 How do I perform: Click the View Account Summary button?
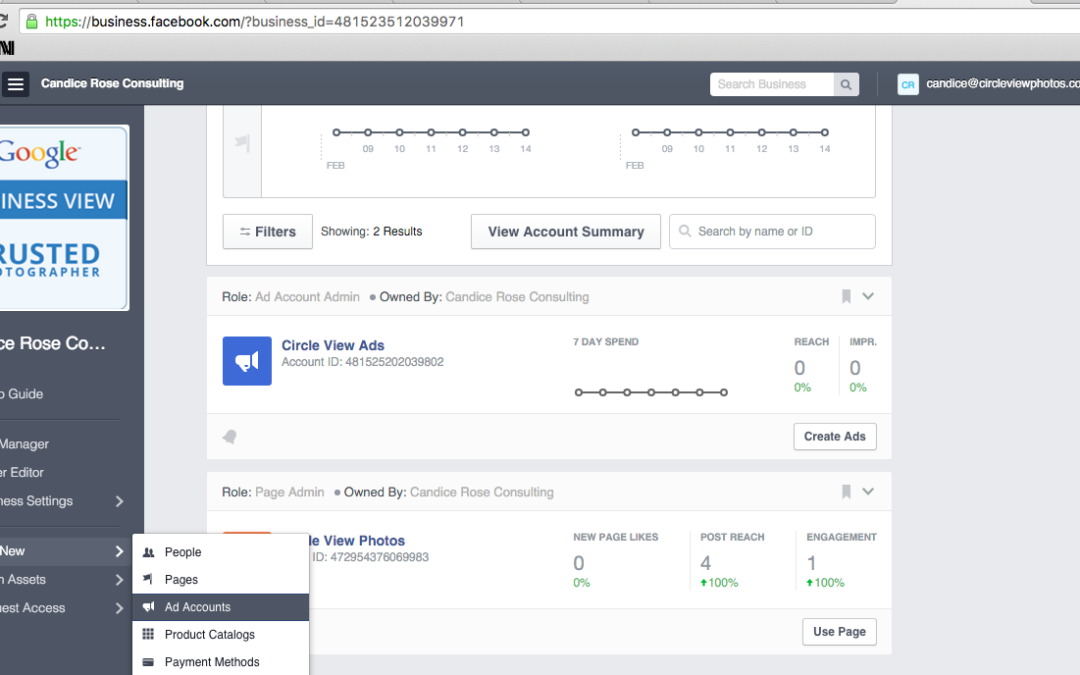click(565, 231)
